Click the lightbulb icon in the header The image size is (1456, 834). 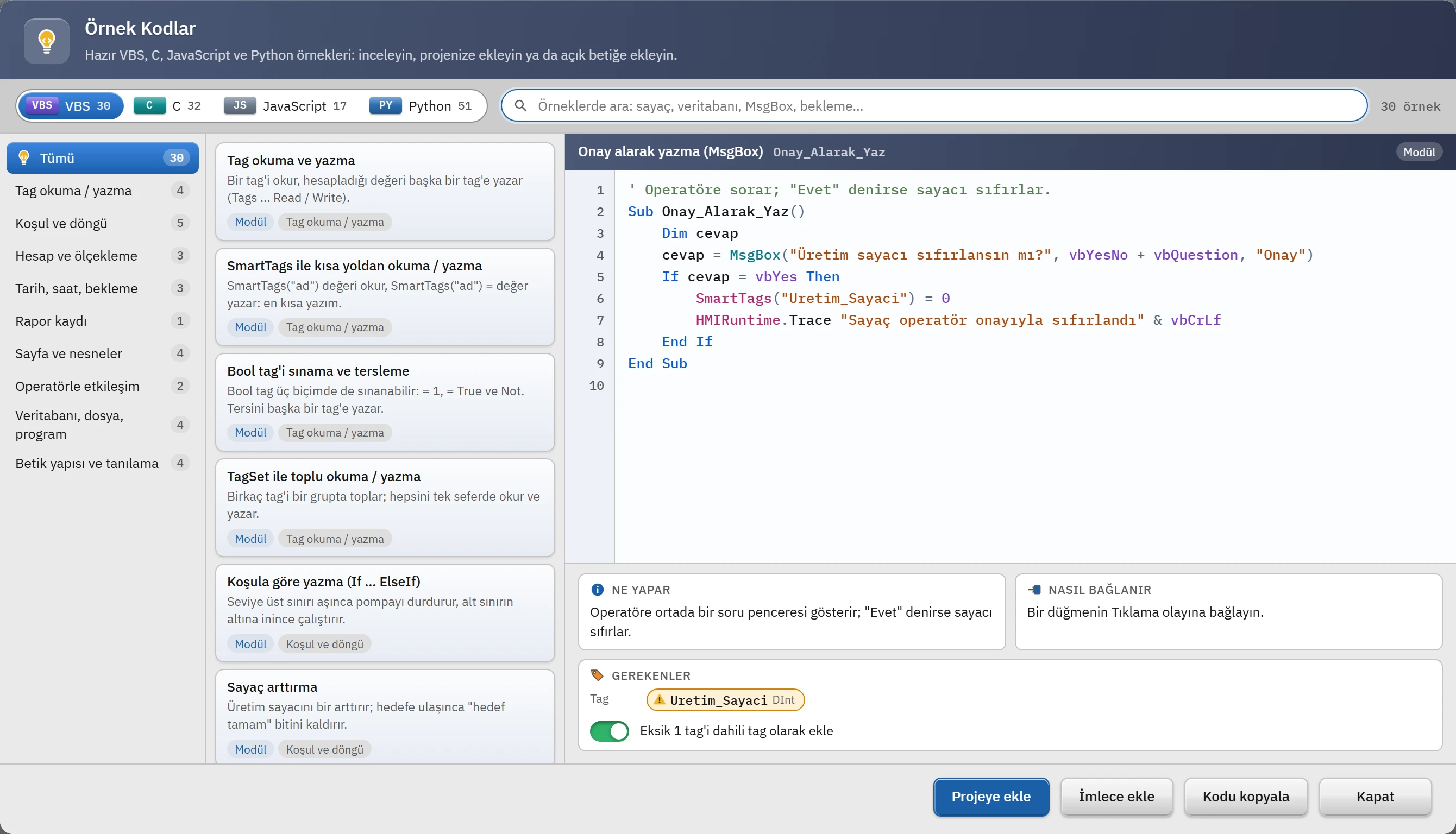(x=46, y=41)
